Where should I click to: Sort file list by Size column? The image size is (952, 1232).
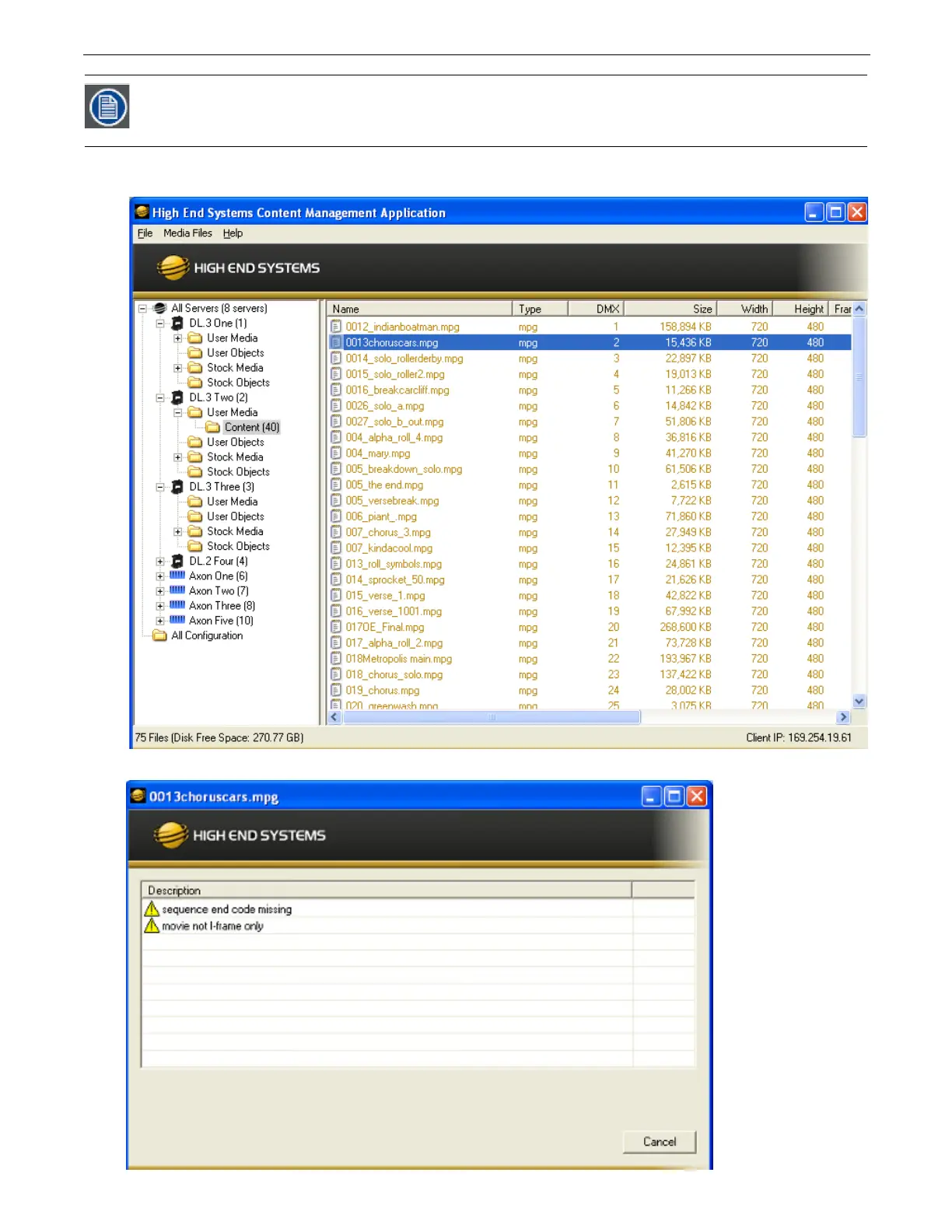click(670, 309)
